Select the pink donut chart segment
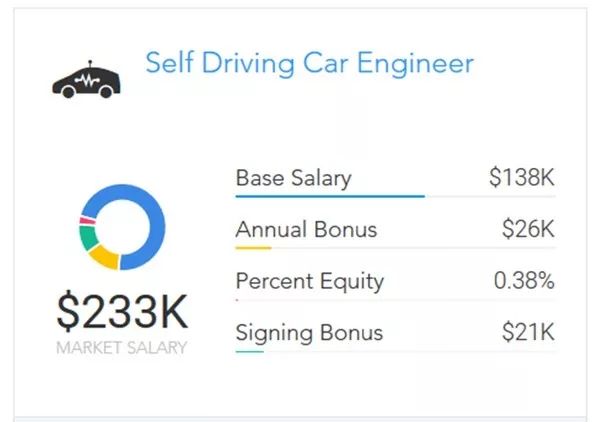The height and width of the screenshot is (422, 600). coord(86,221)
